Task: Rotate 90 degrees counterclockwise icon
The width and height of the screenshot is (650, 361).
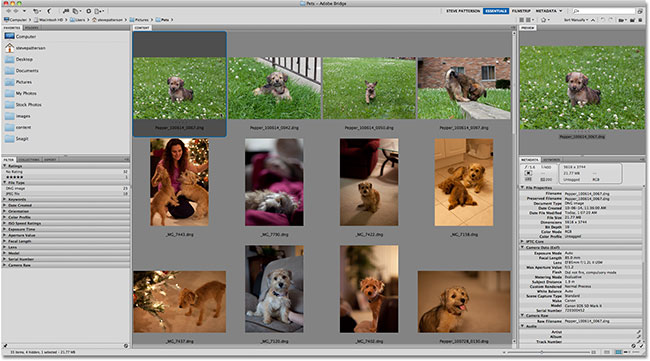Action: coord(602,19)
